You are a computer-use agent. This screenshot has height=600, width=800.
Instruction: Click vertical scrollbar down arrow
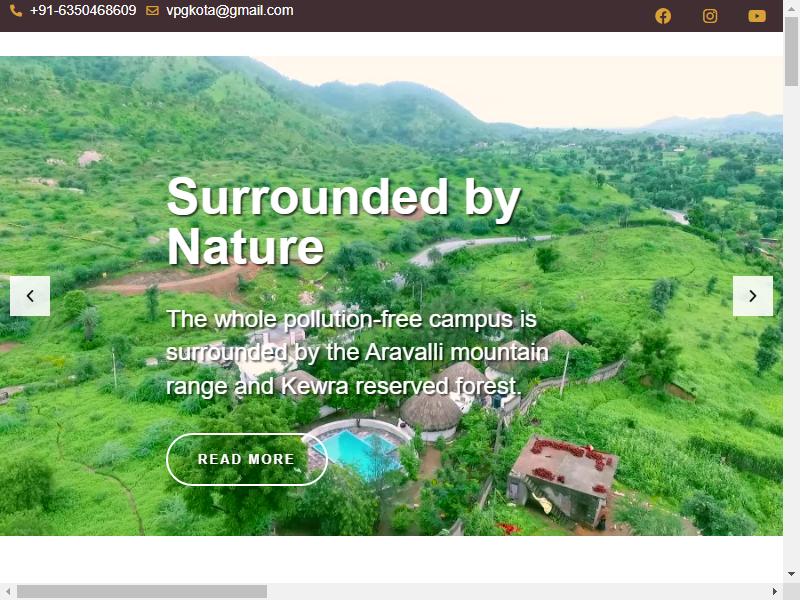click(x=791, y=574)
